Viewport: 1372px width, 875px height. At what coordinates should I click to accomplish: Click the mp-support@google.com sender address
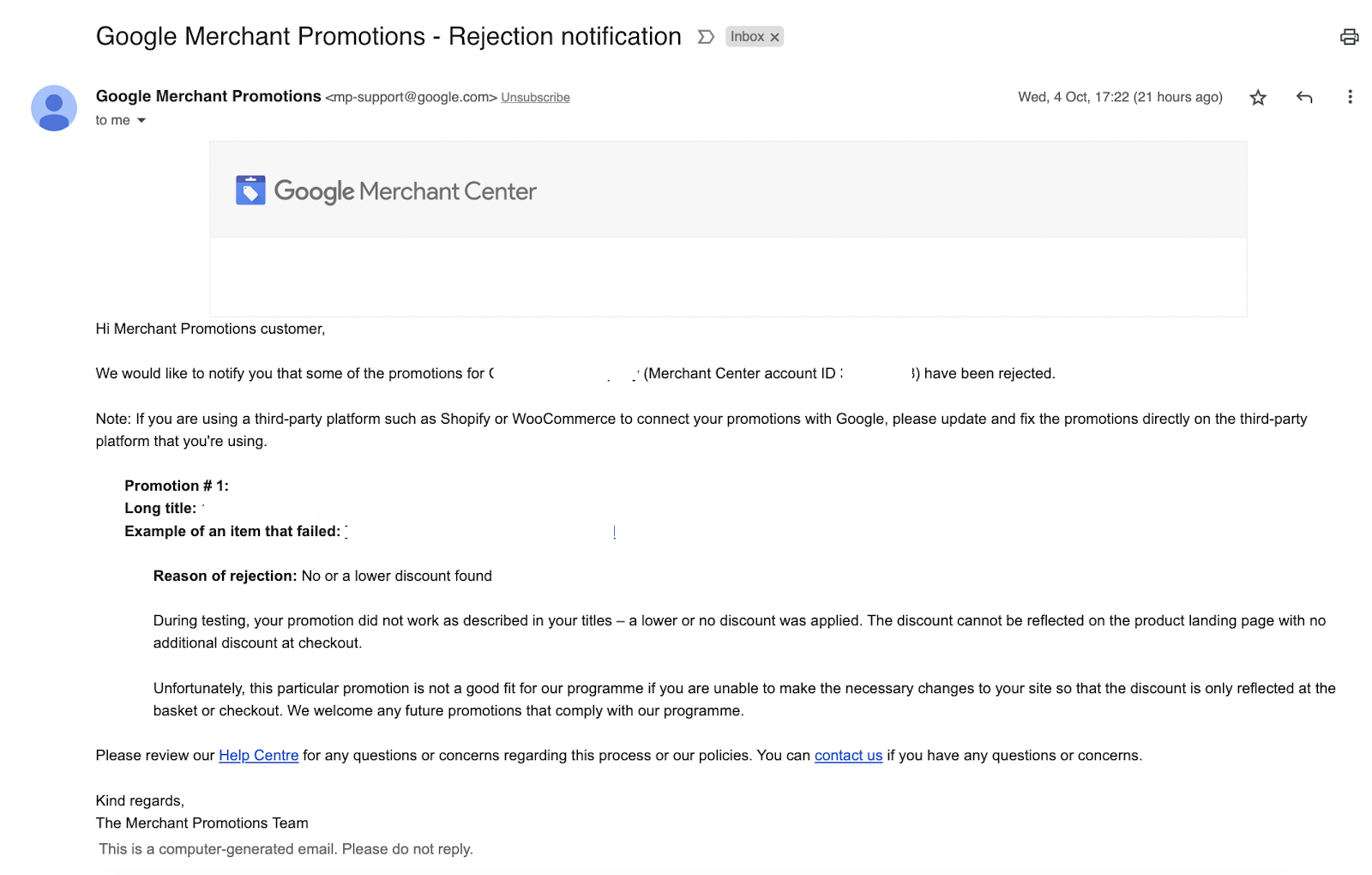(x=411, y=98)
